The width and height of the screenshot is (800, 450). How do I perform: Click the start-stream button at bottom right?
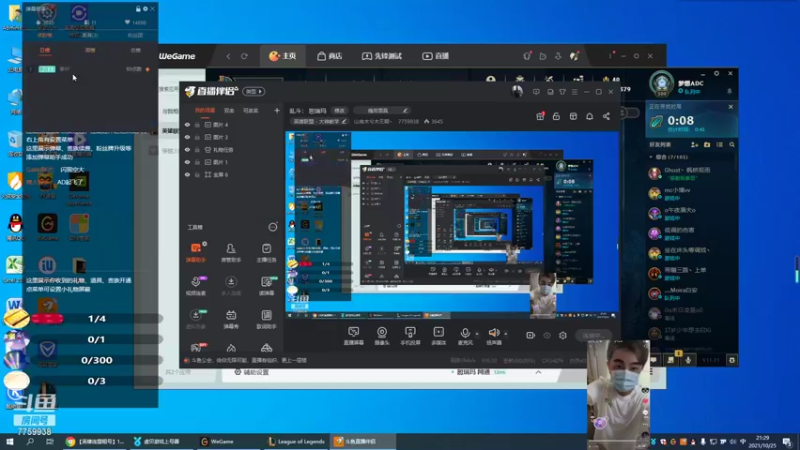[x=593, y=335]
